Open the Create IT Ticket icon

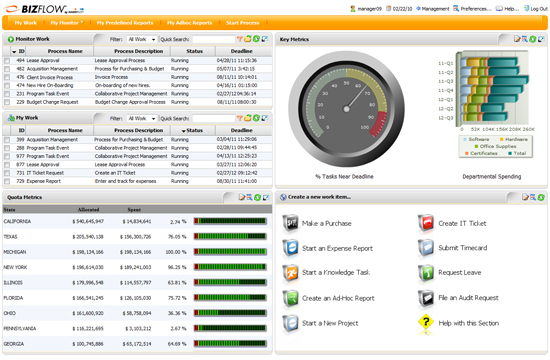(x=426, y=223)
